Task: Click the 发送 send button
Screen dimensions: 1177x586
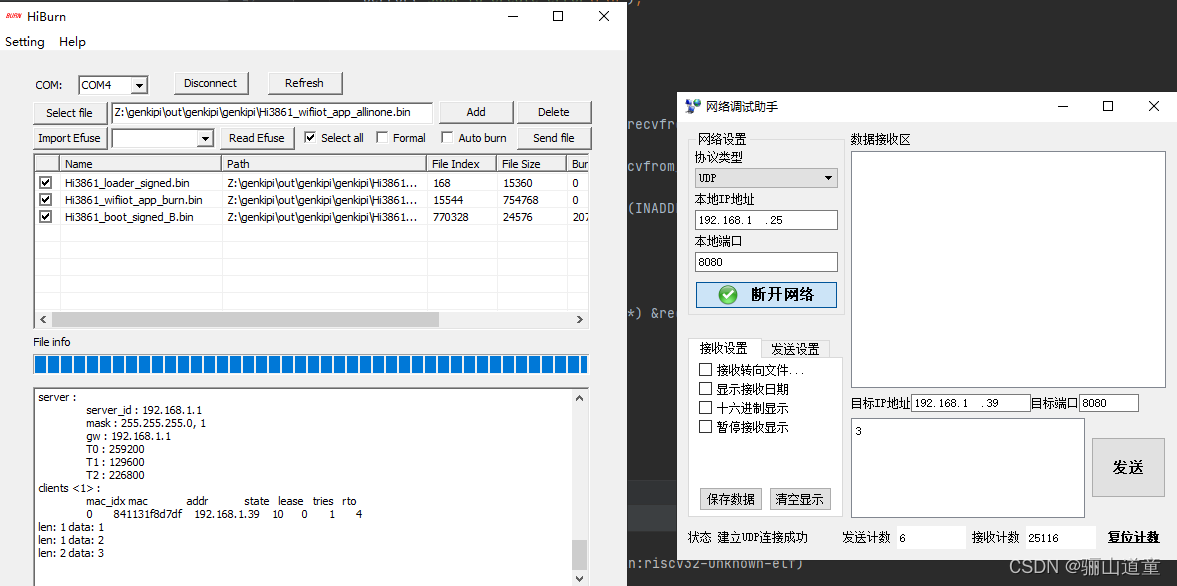Action: (x=1127, y=467)
